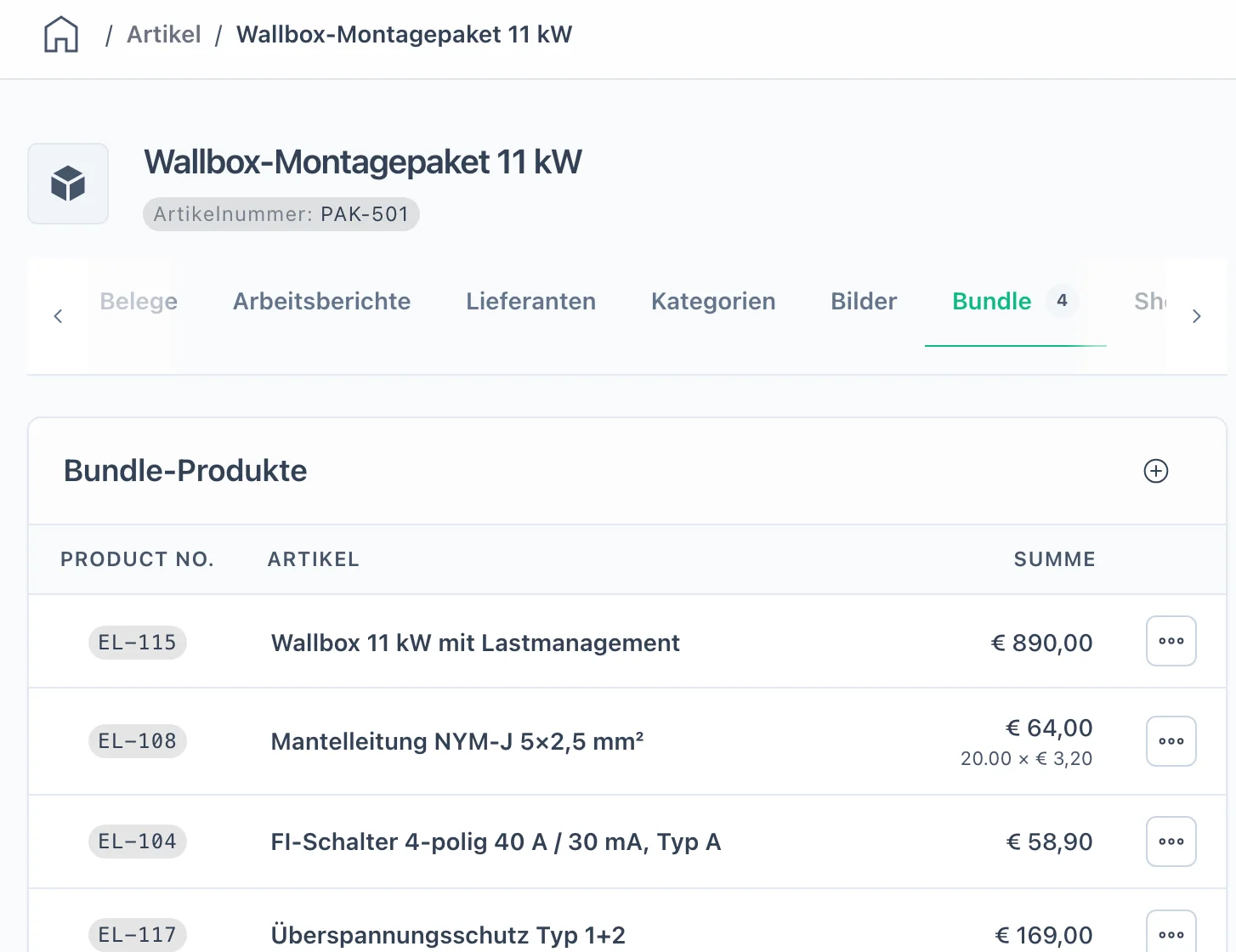Click the € 169,00 sum value
The width and height of the screenshot is (1236, 952).
(x=1044, y=935)
